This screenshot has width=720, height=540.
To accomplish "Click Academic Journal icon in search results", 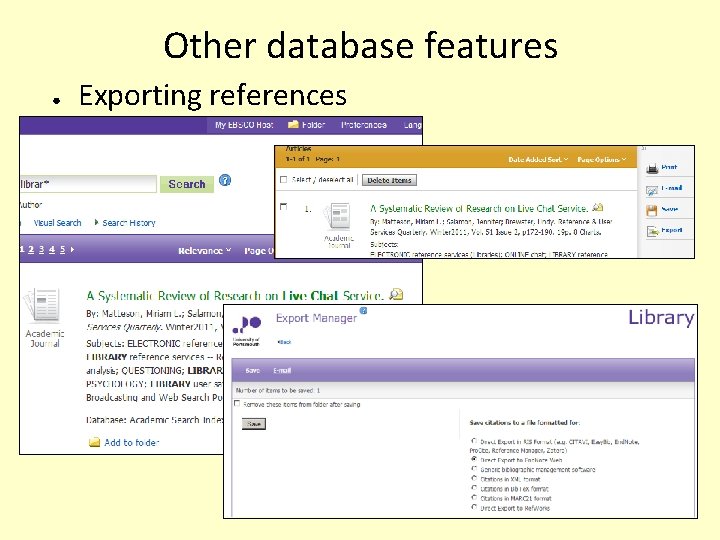I will coord(42,304).
